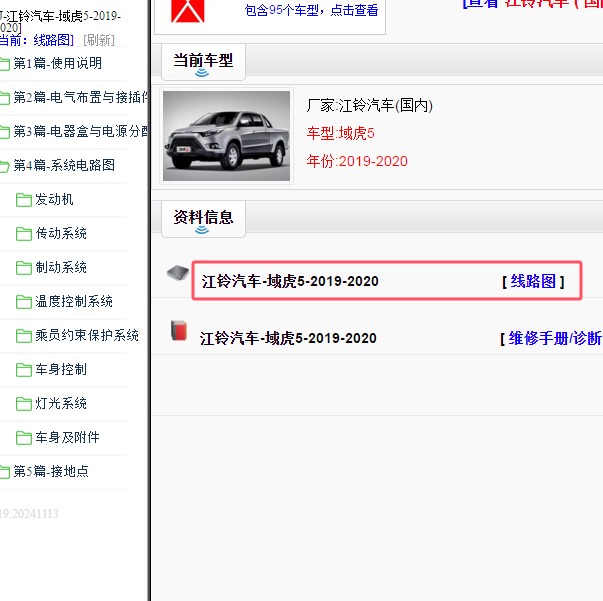The height and width of the screenshot is (601, 603).
Task: Open the 第1篇-使用说明 tree folder
Action: [x=58, y=63]
